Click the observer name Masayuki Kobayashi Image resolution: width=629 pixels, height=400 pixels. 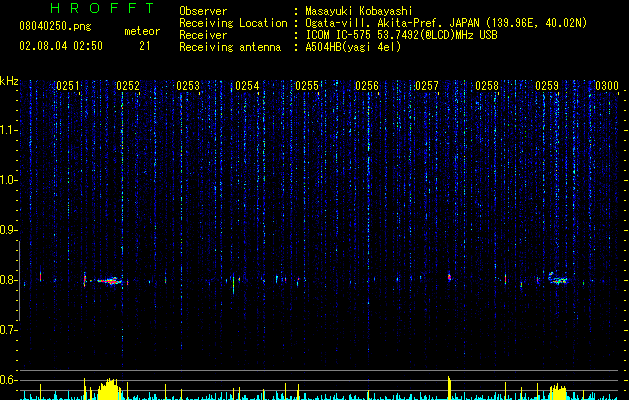(x=359, y=11)
